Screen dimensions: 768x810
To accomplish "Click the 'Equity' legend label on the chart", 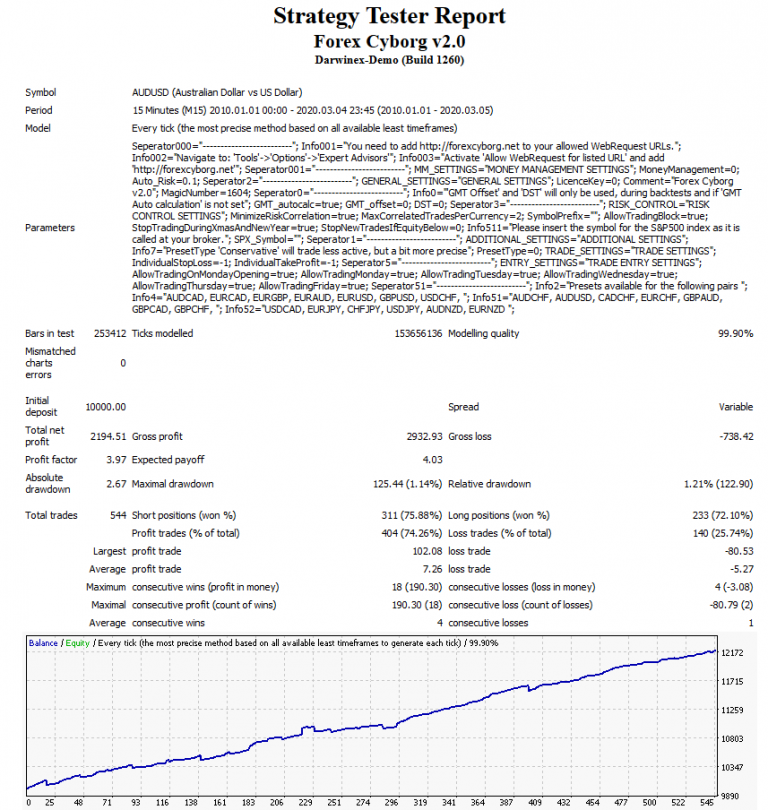I will click(x=77, y=643).
